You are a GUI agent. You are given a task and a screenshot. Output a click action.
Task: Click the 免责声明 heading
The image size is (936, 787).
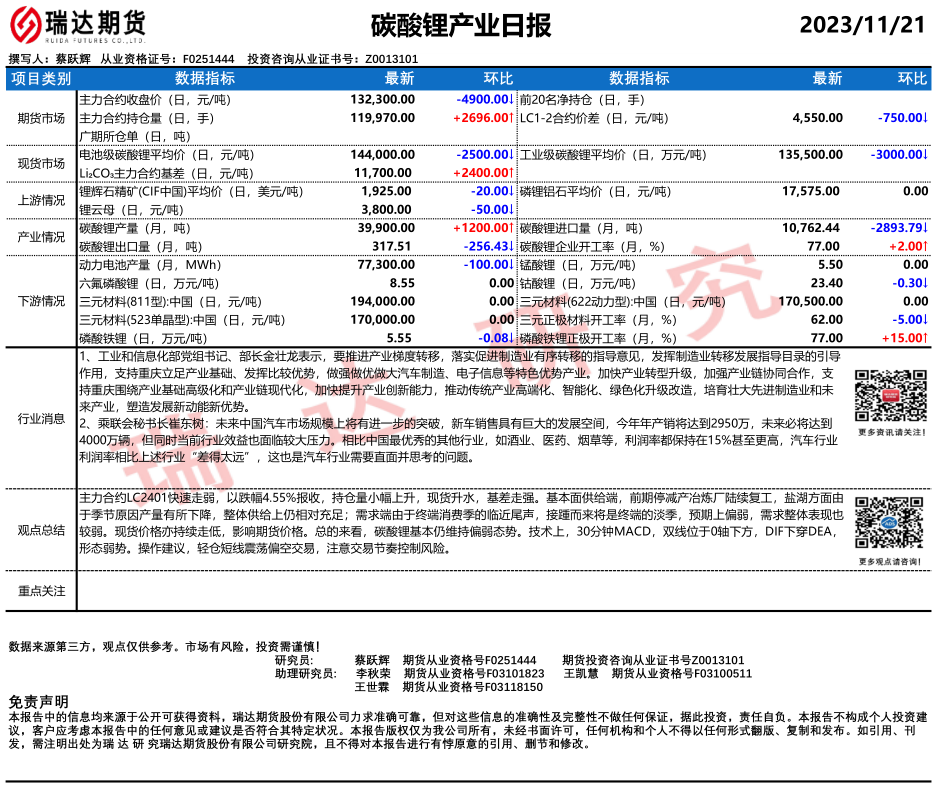38,702
